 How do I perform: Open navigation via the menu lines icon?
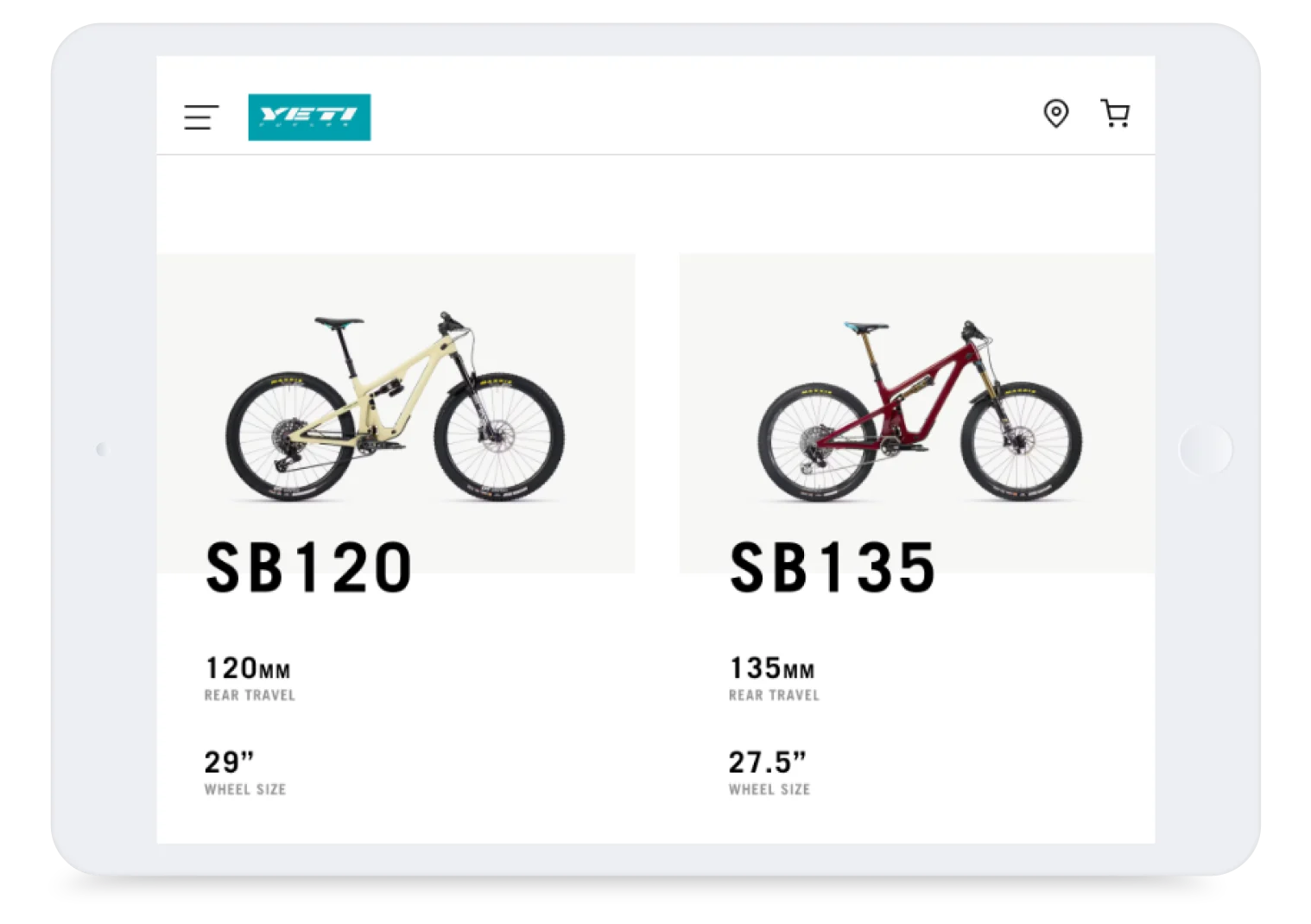(200, 116)
